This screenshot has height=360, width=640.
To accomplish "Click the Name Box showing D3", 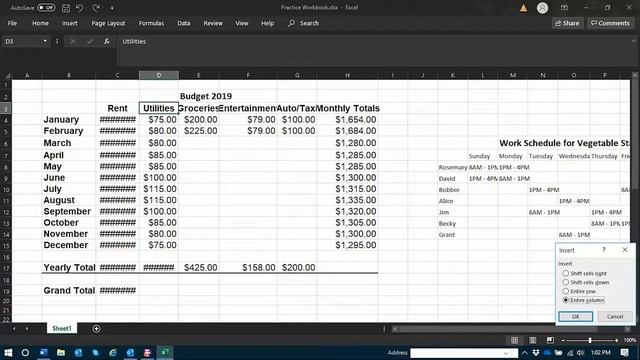I will (x=22, y=41).
